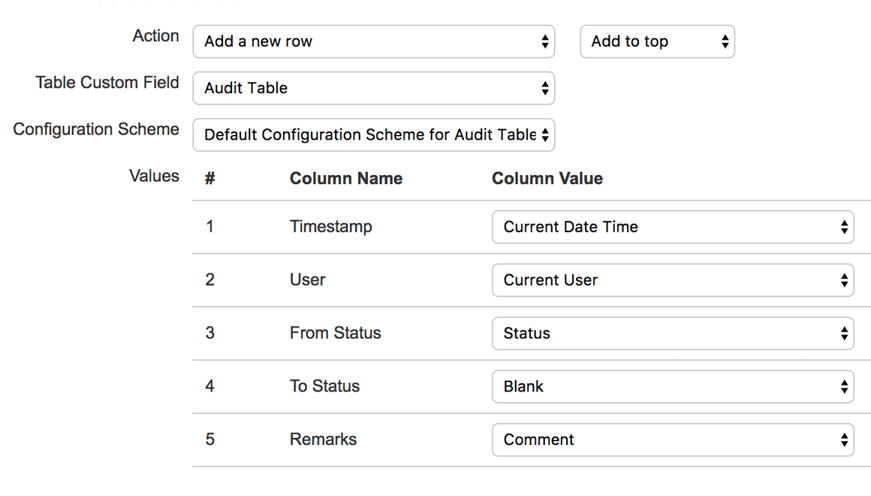Expand the Comment dropdown for Remarks
871x496 pixels.
pos(672,439)
